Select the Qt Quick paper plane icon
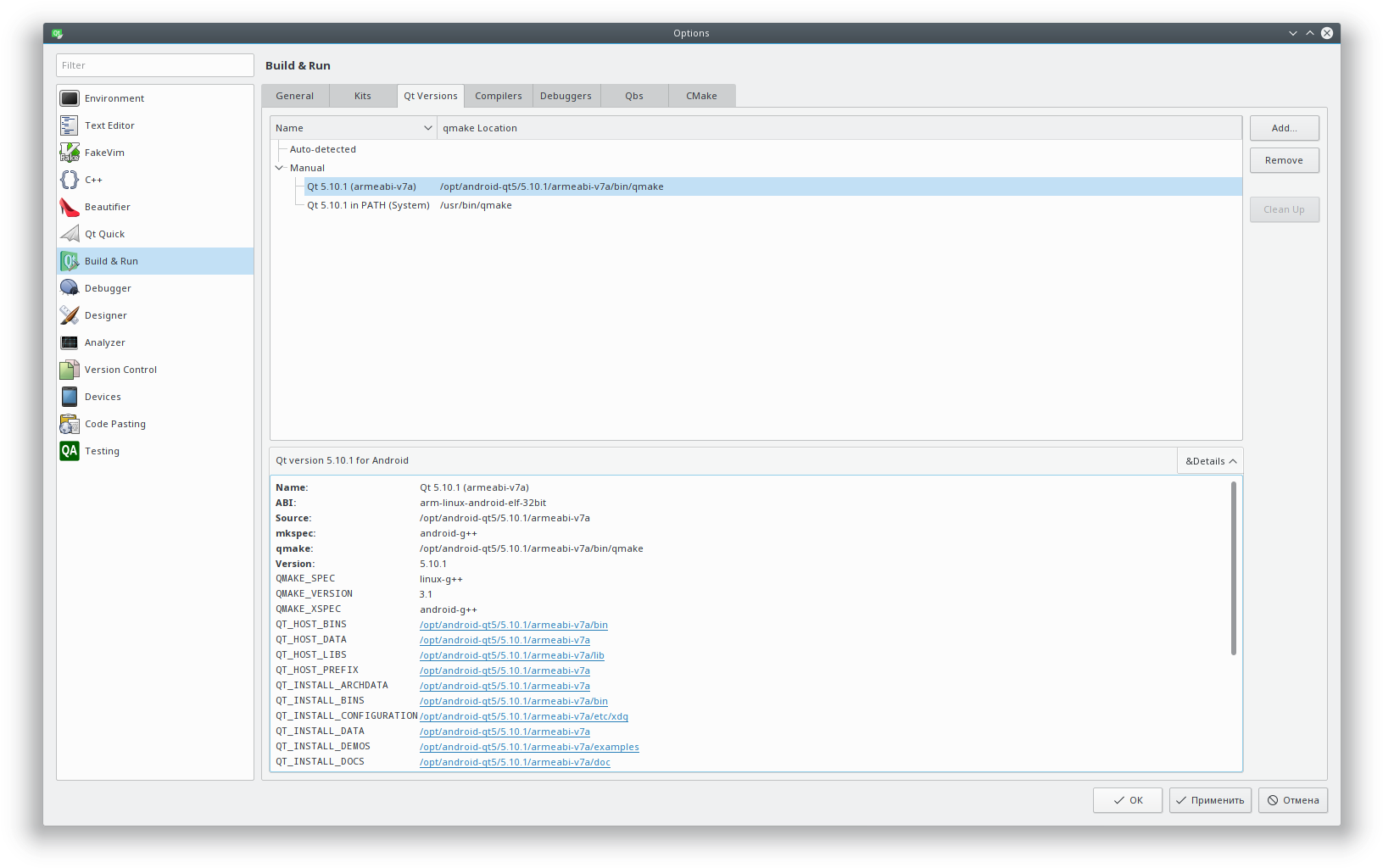This screenshot has width=1383, height=868. click(x=70, y=234)
